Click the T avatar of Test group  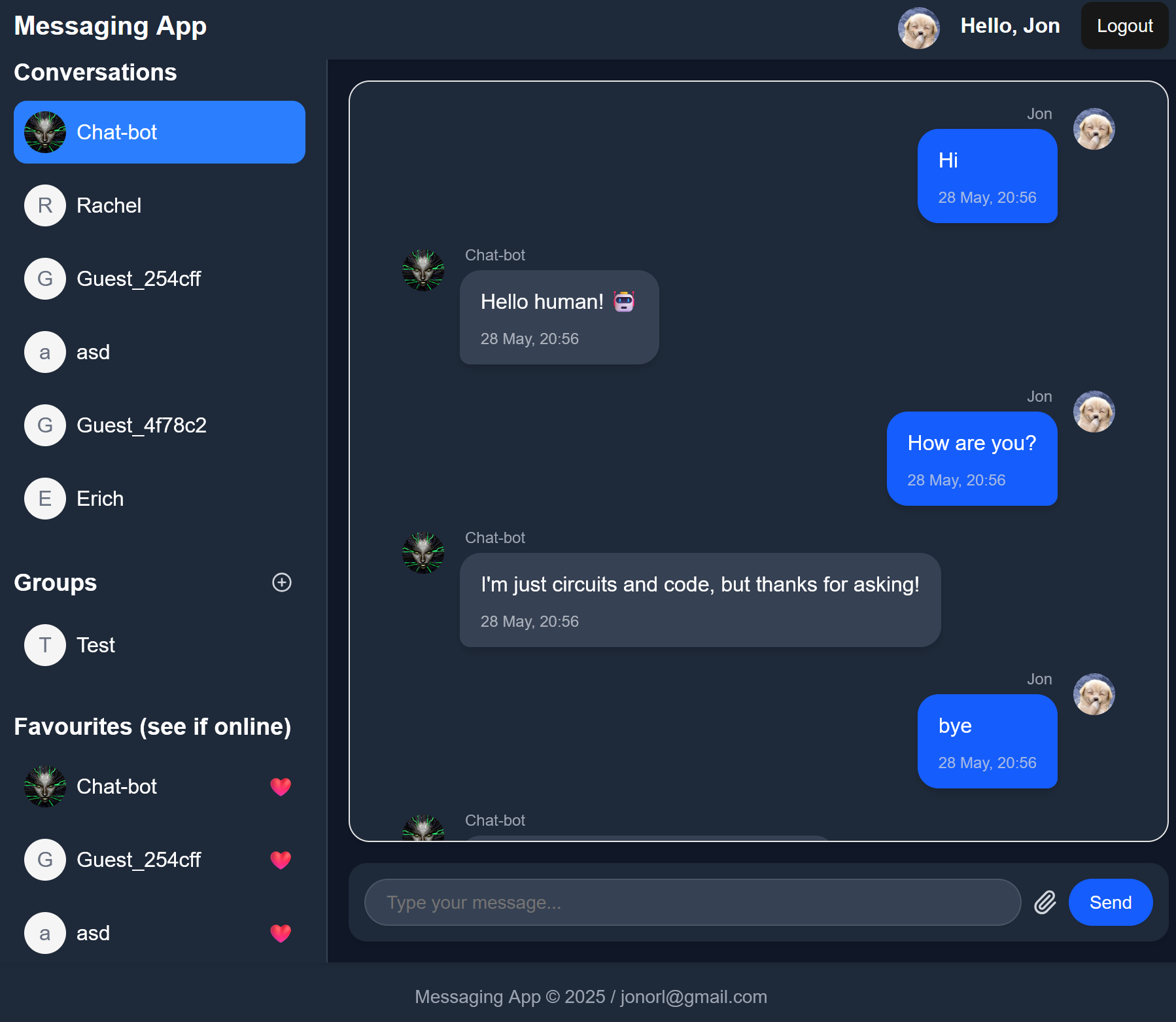coord(45,645)
